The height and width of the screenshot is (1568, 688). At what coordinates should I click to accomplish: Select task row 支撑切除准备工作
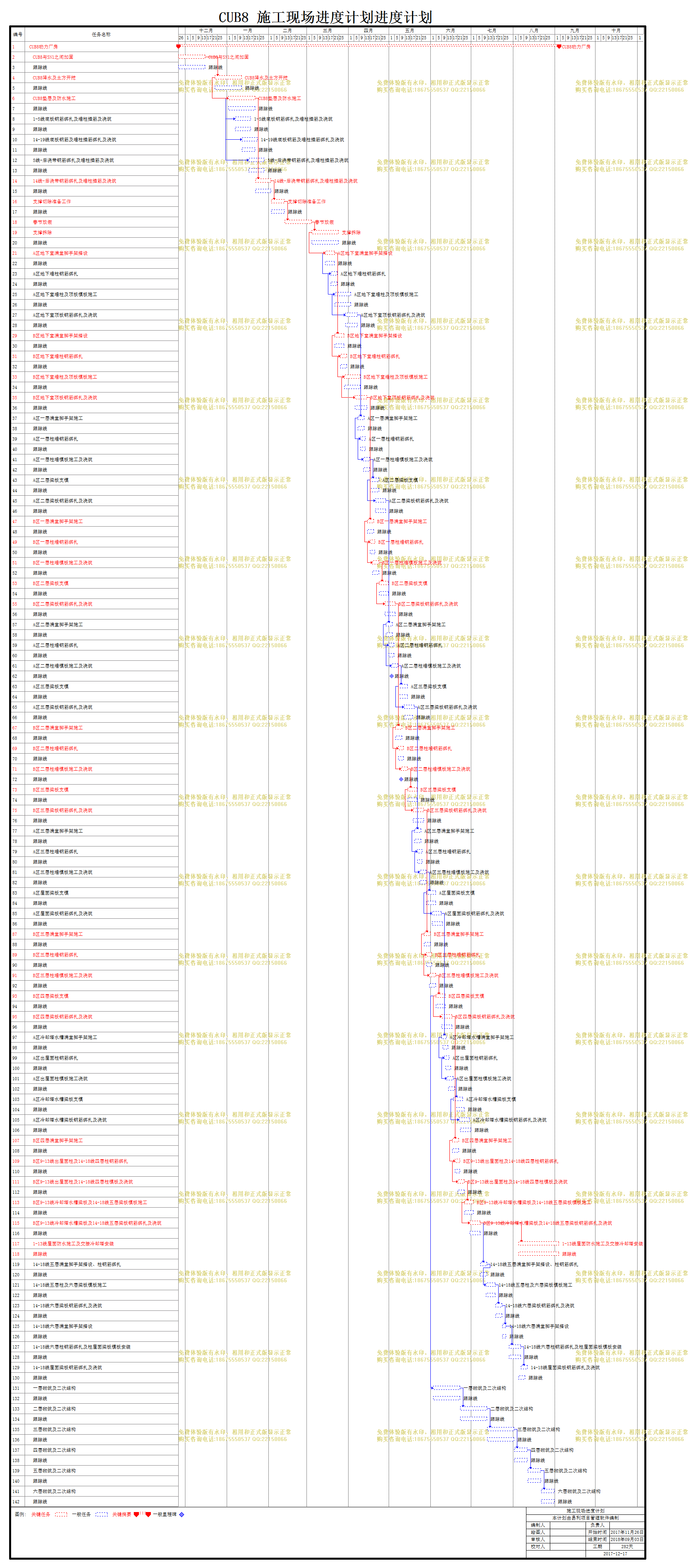94,202
